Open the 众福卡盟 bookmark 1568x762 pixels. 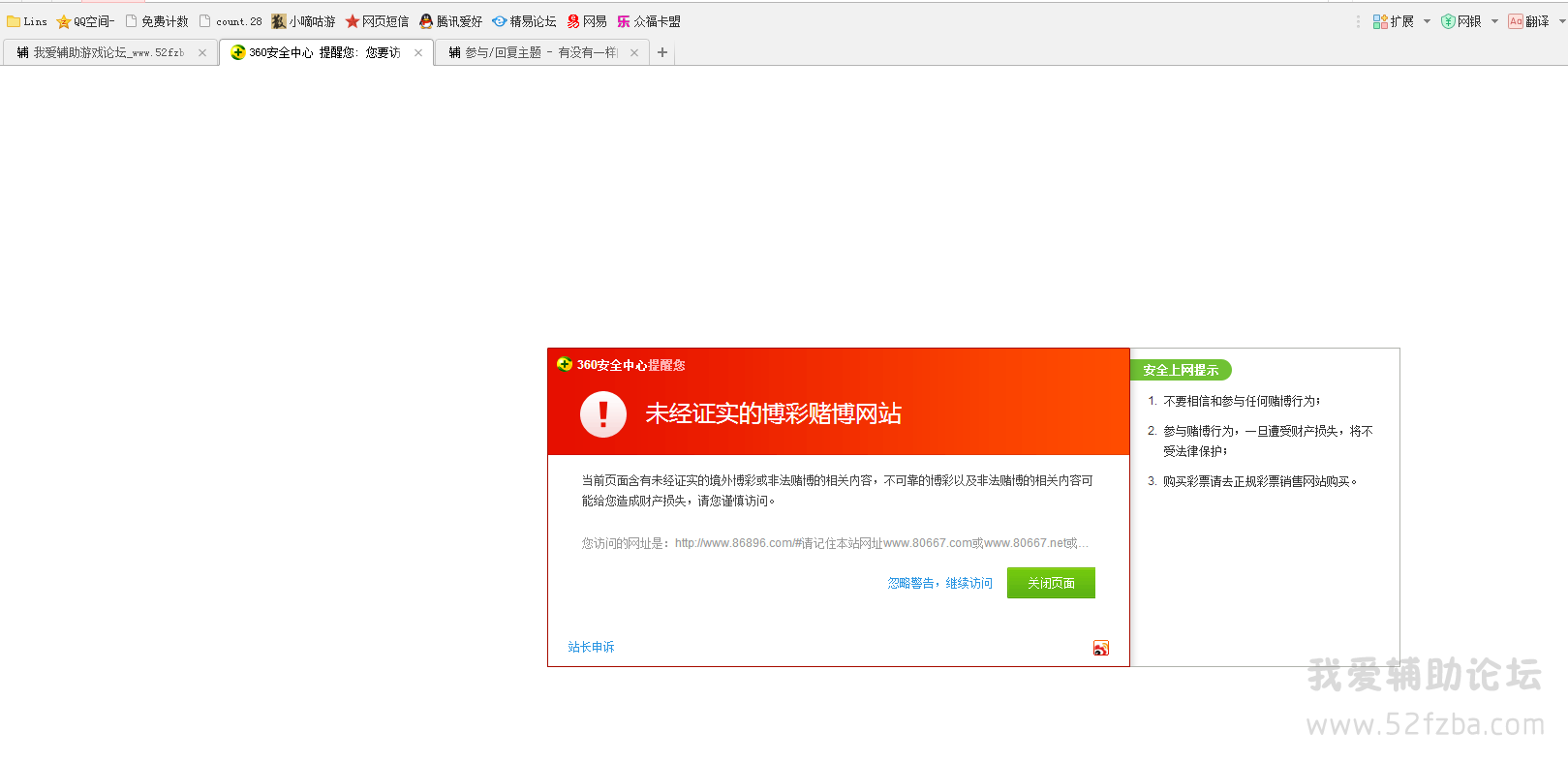(x=649, y=21)
